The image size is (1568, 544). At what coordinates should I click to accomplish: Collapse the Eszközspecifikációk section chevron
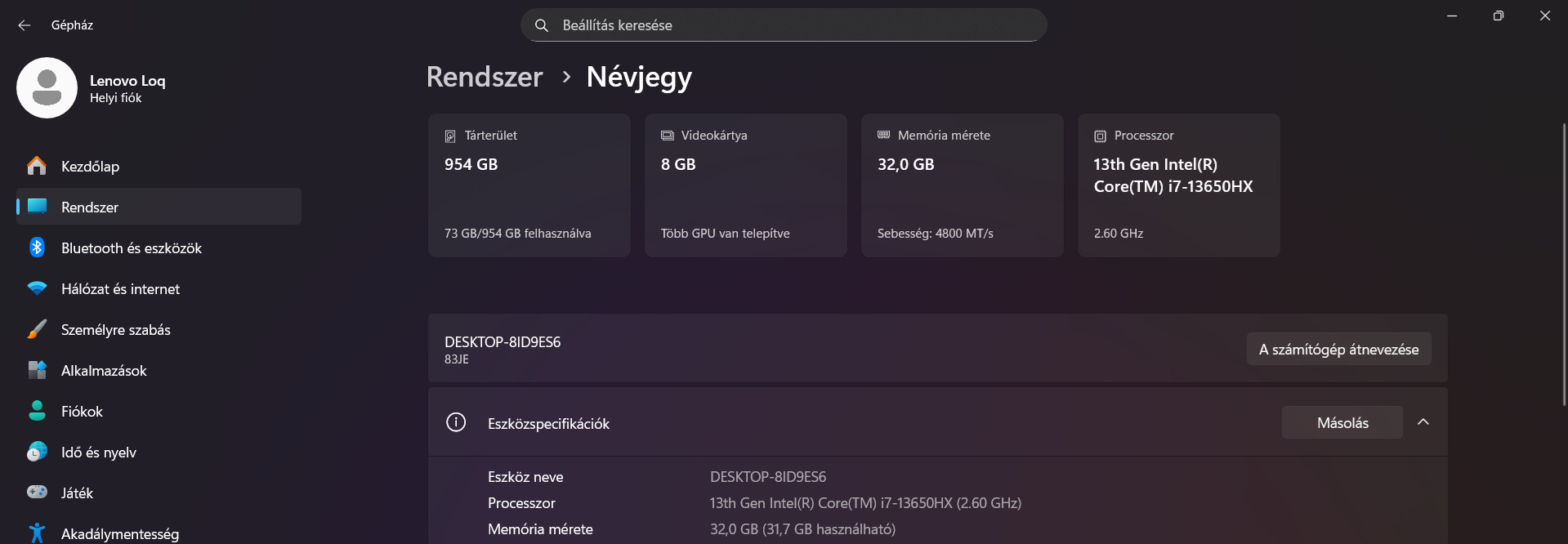coord(1423,422)
